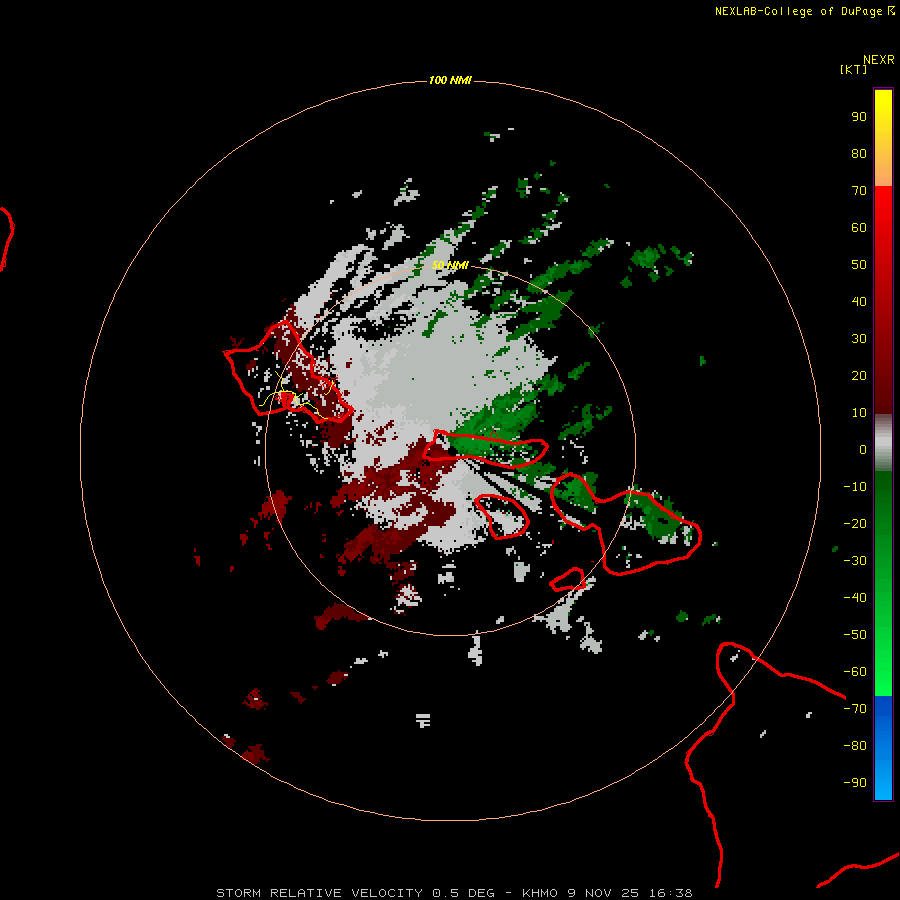Click the 90 value on the velocity scale
Image resolution: width=900 pixels, height=900 pixels.
859,117
